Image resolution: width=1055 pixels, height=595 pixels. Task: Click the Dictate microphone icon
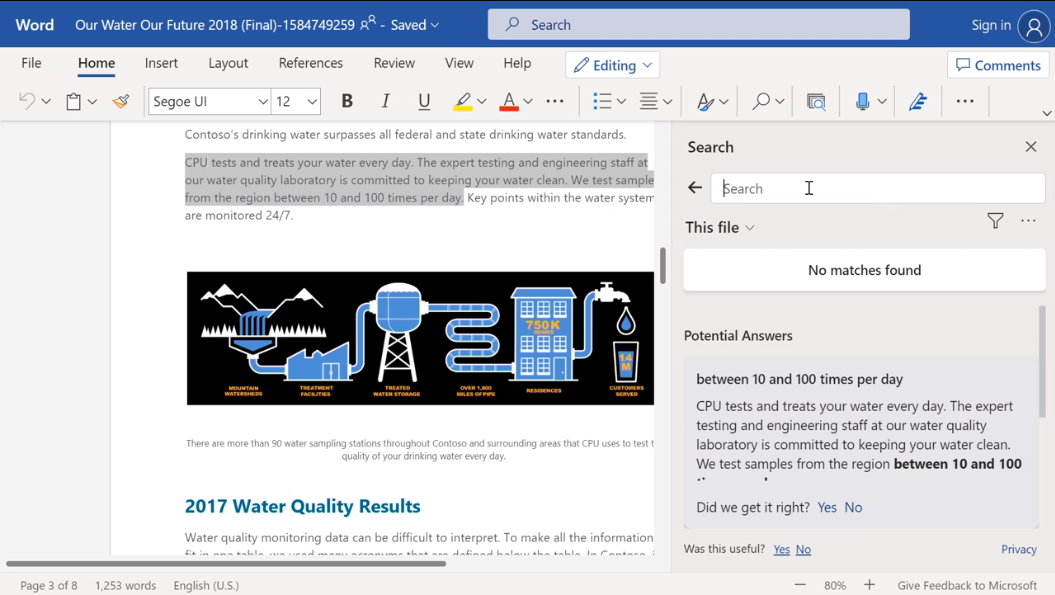[x=862, y=101]
